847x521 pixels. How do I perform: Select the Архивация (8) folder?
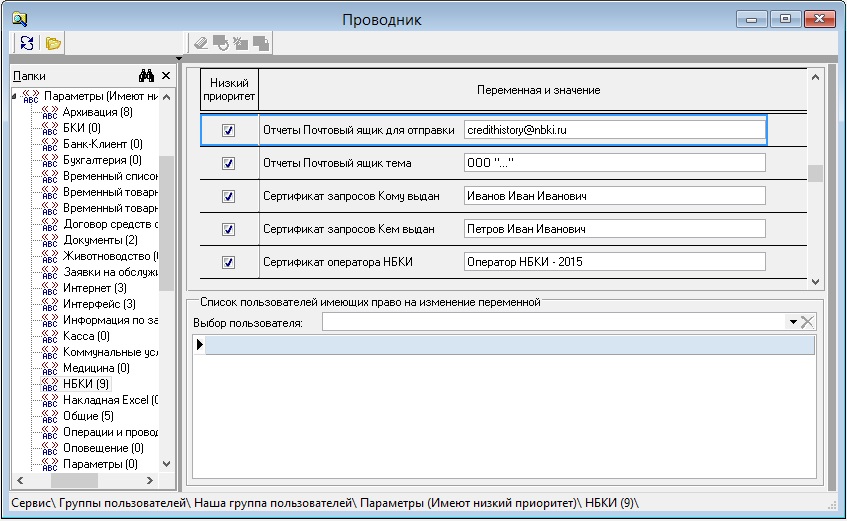97,112
